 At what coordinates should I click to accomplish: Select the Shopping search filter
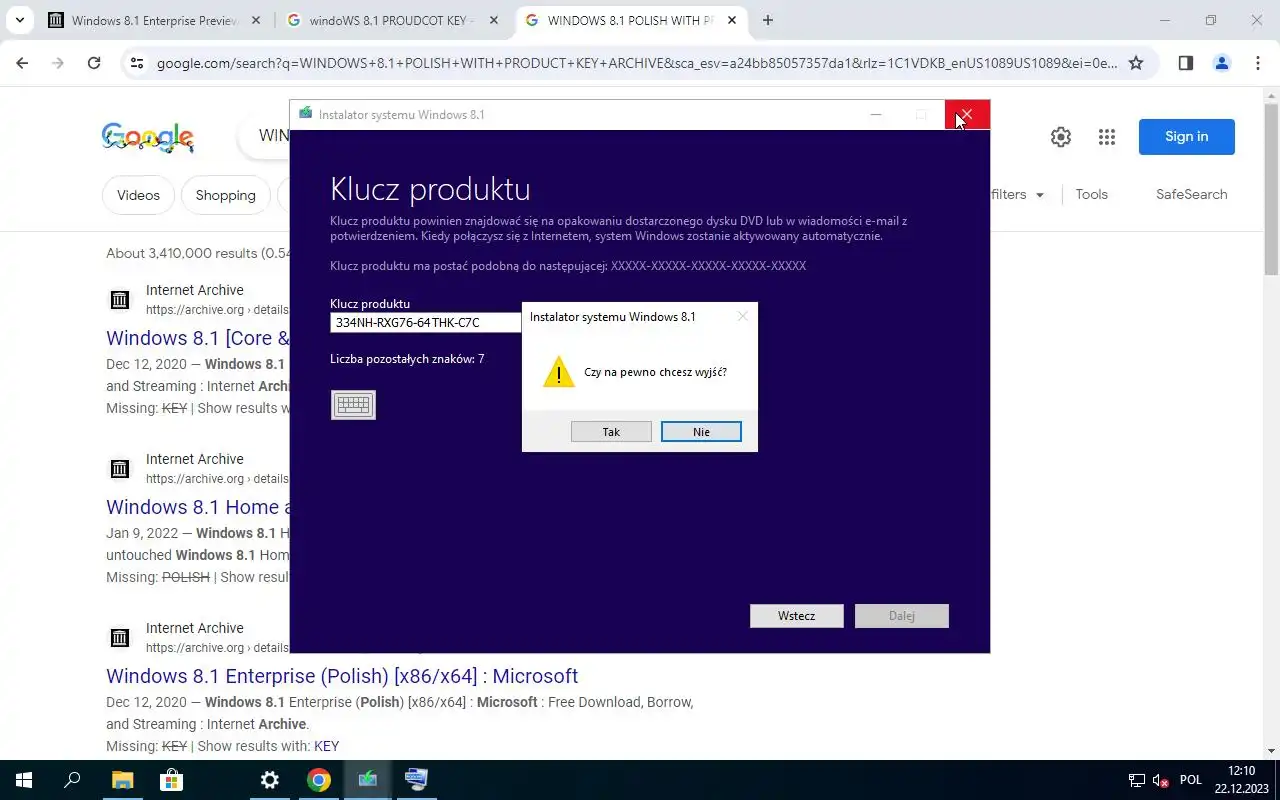226,195
